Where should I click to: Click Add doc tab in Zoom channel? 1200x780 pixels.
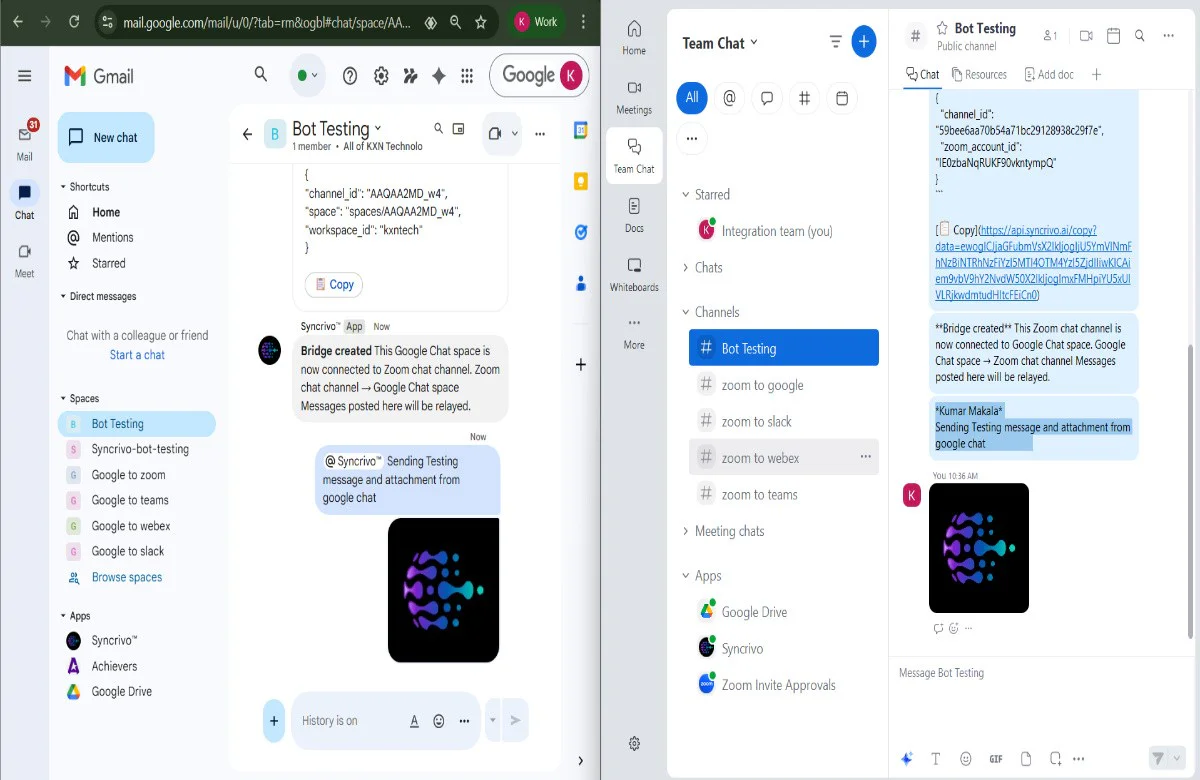pyautogui.click(x=1049, y=74)
